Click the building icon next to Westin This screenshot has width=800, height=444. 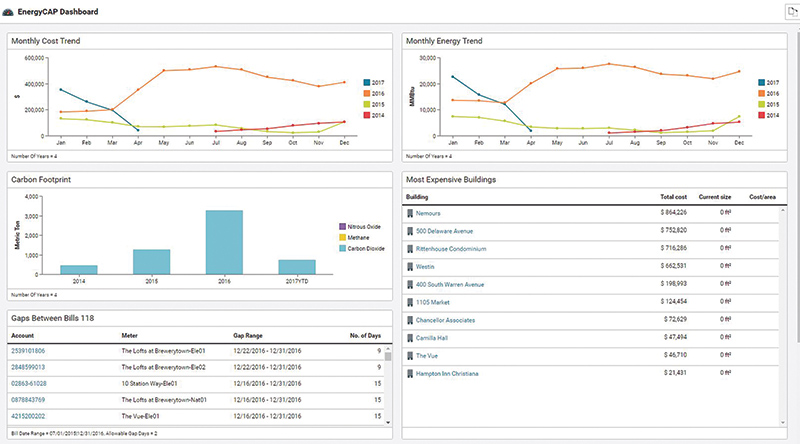(410, 267)
